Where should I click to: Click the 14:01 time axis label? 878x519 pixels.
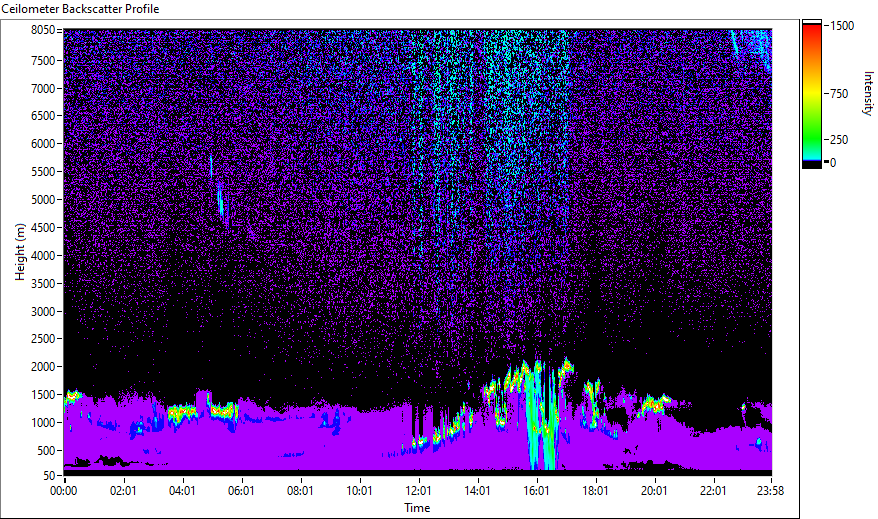(477, 491)
